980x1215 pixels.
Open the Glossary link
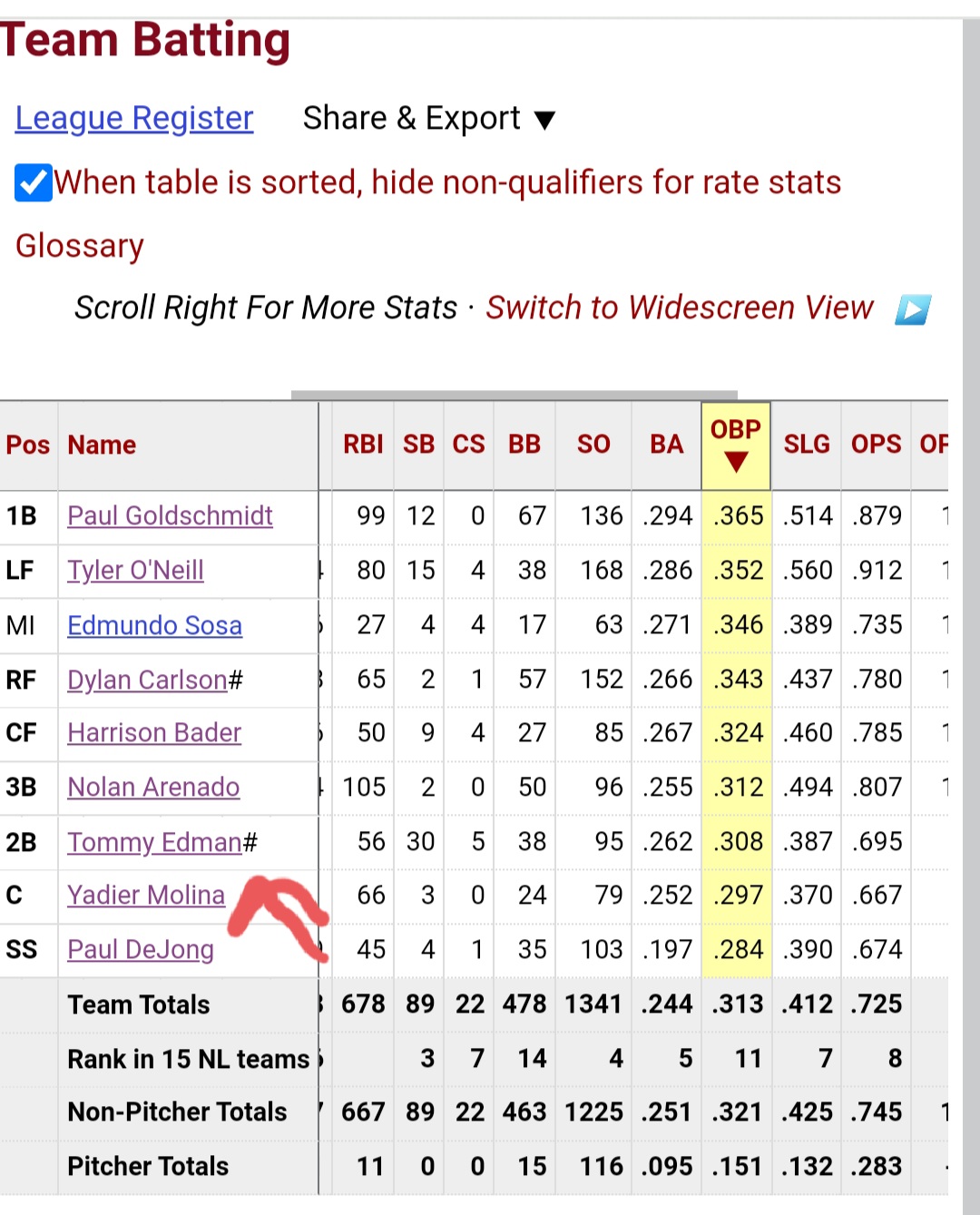coord(80,246)
